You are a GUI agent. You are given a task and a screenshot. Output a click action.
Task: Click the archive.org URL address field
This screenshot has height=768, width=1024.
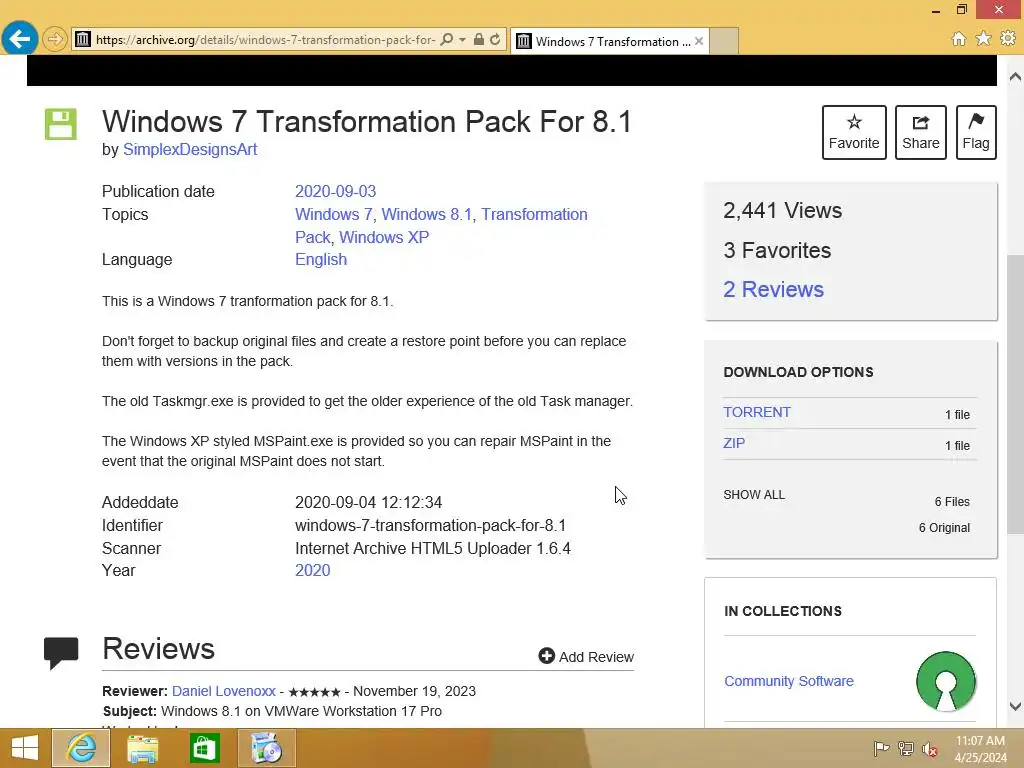coord(265,40)
